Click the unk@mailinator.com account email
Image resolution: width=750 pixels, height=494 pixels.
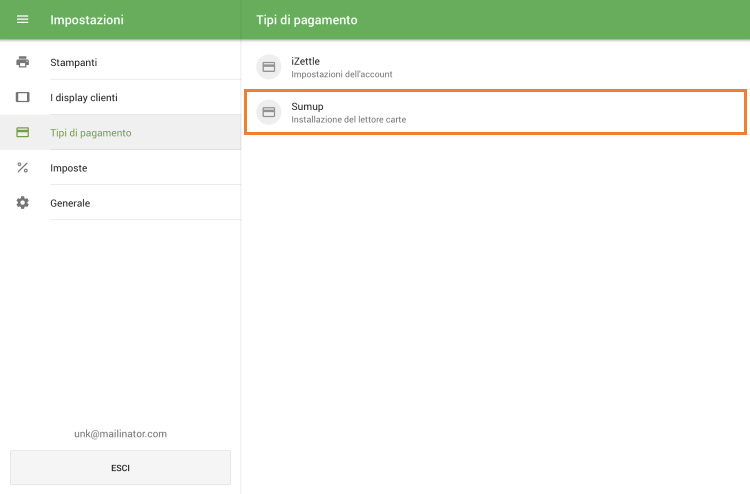pyautogui.click(x=120, y=434)
